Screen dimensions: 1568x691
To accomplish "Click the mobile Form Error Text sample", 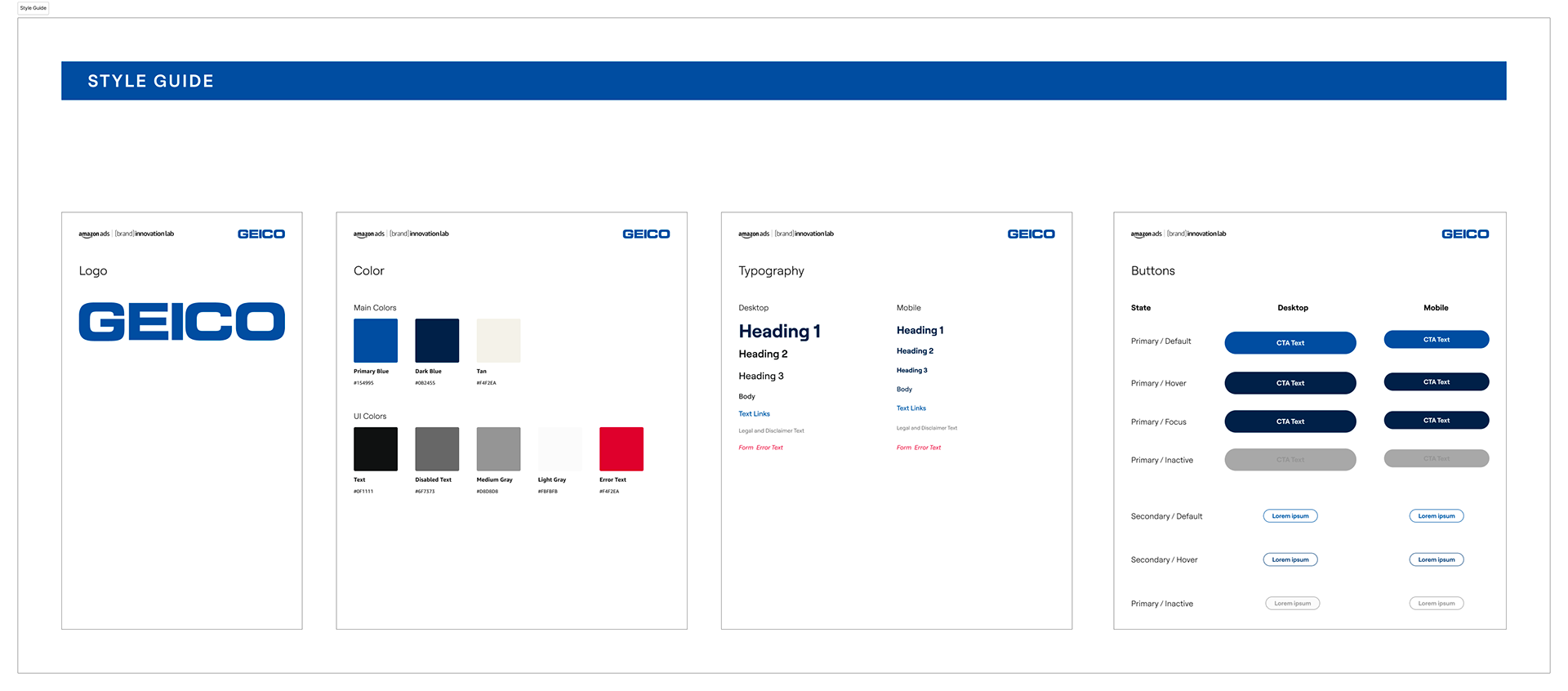I will [919, 448].
